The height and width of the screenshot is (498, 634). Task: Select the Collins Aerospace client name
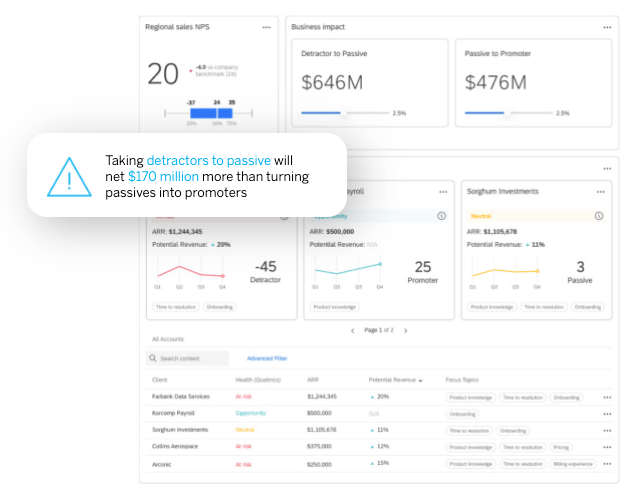[x=175, y=446]
